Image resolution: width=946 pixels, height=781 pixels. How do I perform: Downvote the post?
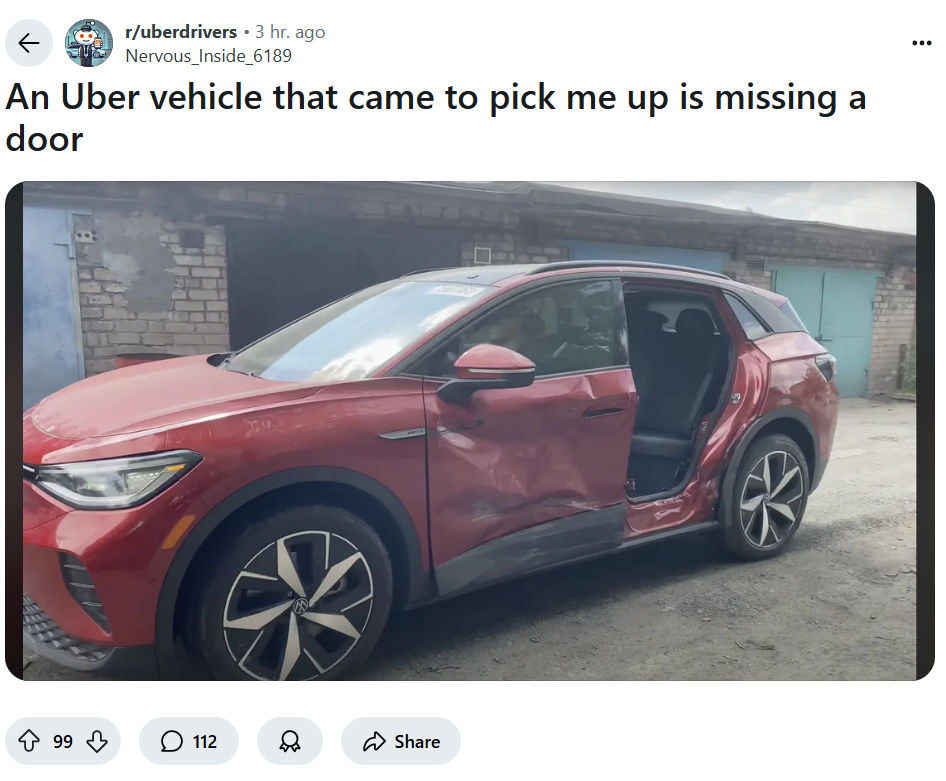pos(97,741)
